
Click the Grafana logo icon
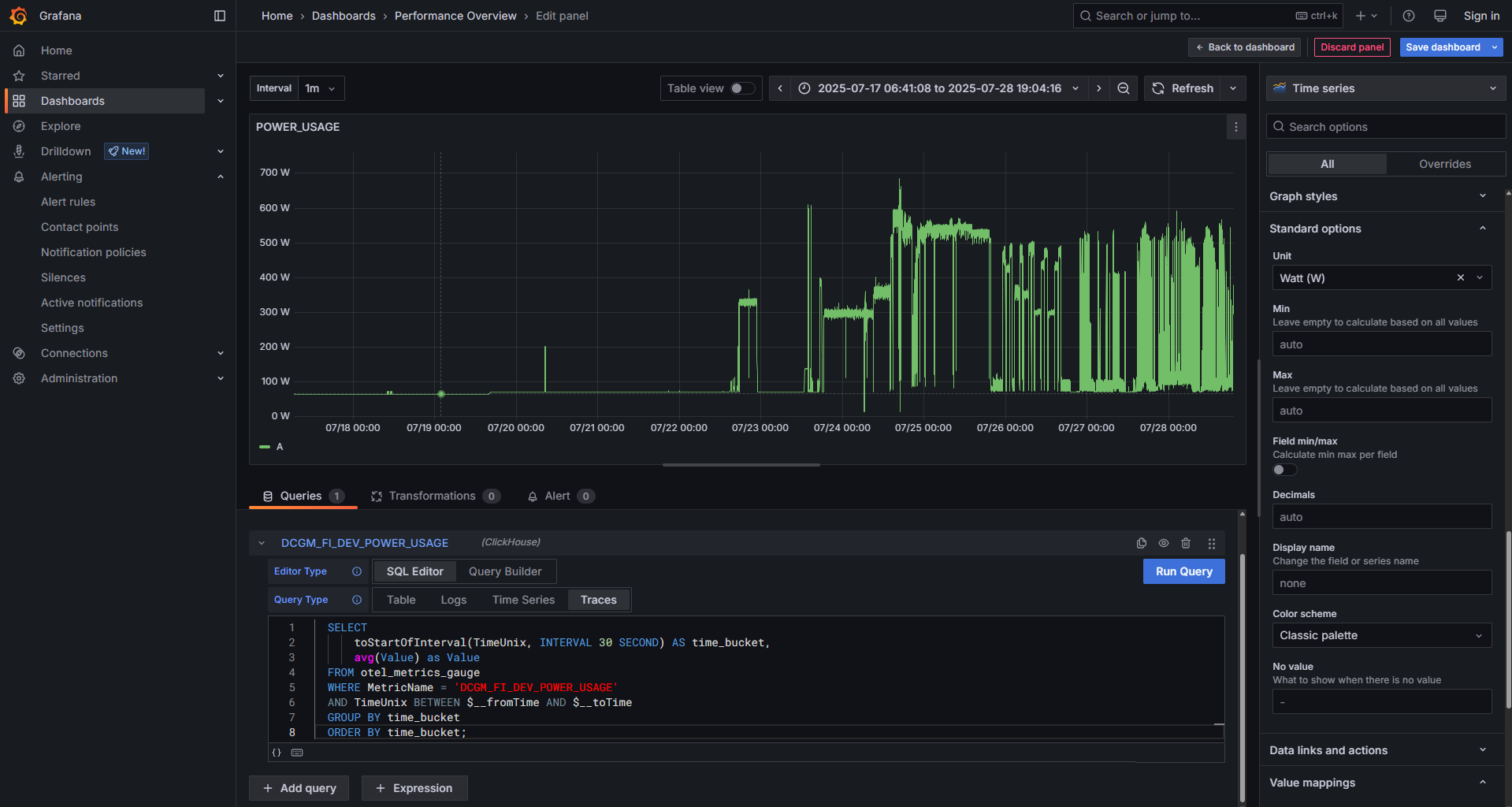tap(19, 16)
